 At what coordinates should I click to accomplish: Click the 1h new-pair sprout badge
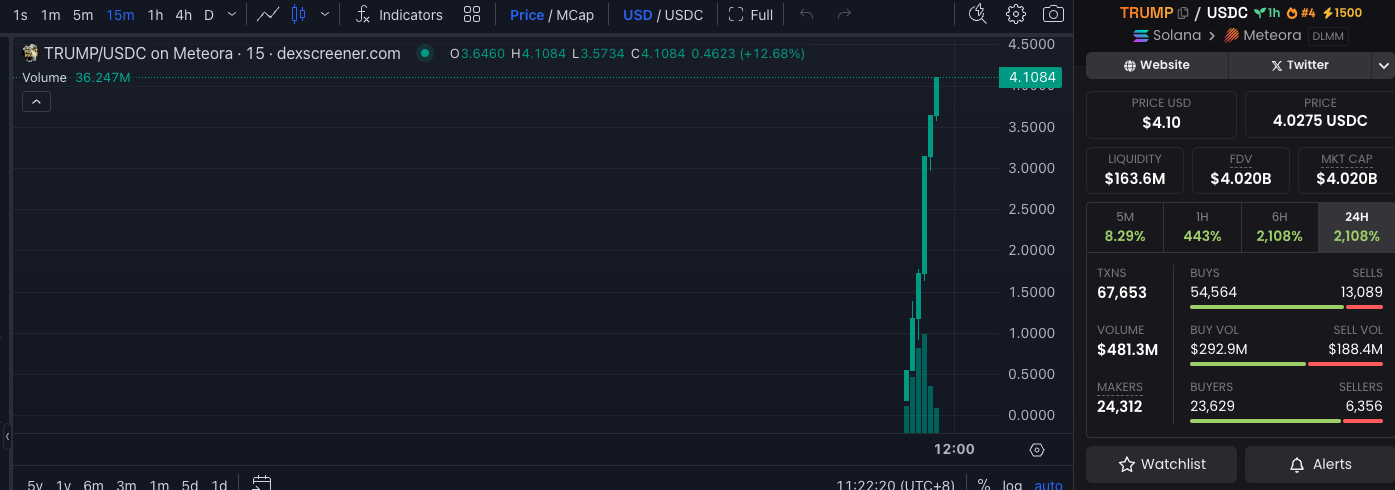(x=1265, y=13)
